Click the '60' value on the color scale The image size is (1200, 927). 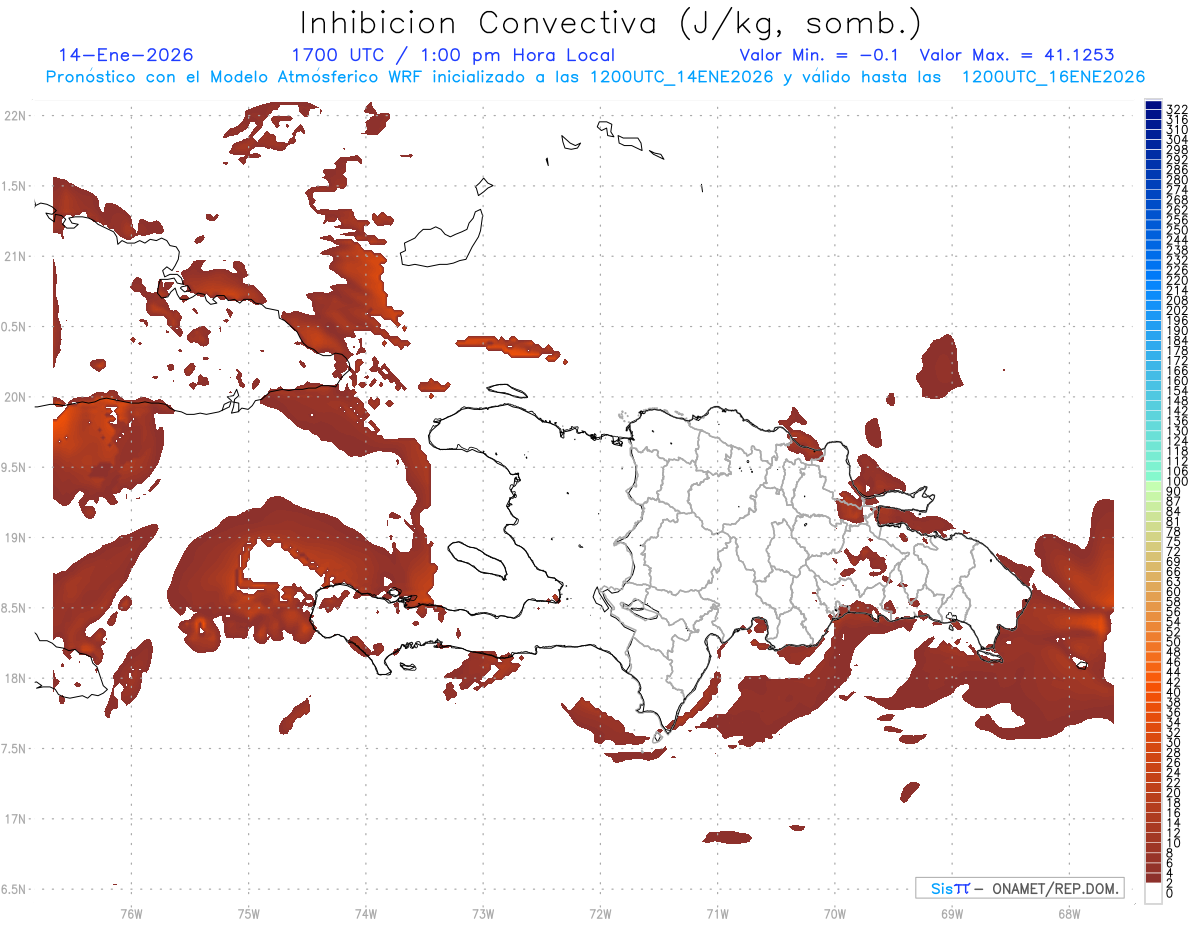point(1174,592)
